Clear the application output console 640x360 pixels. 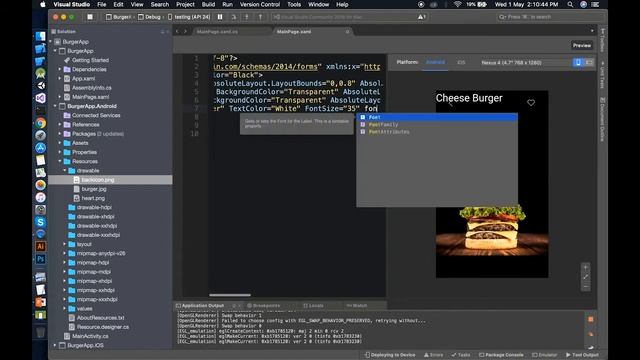(x=591, y=334)
